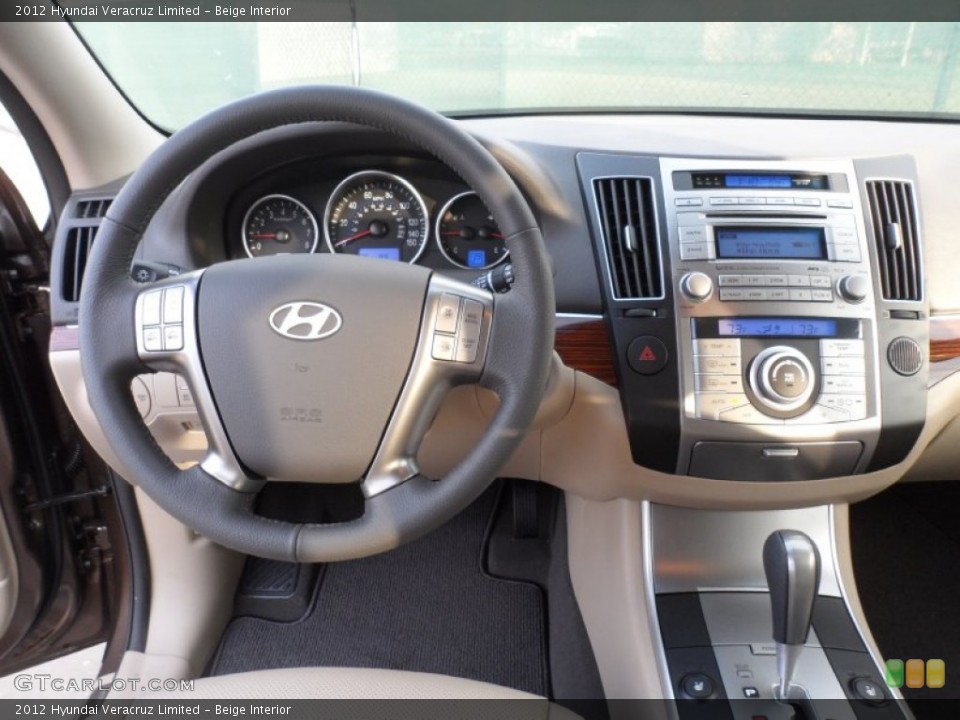
Task: Click the RES ACCEL cruise button on the steering wheel
Action: coord(472,317)
